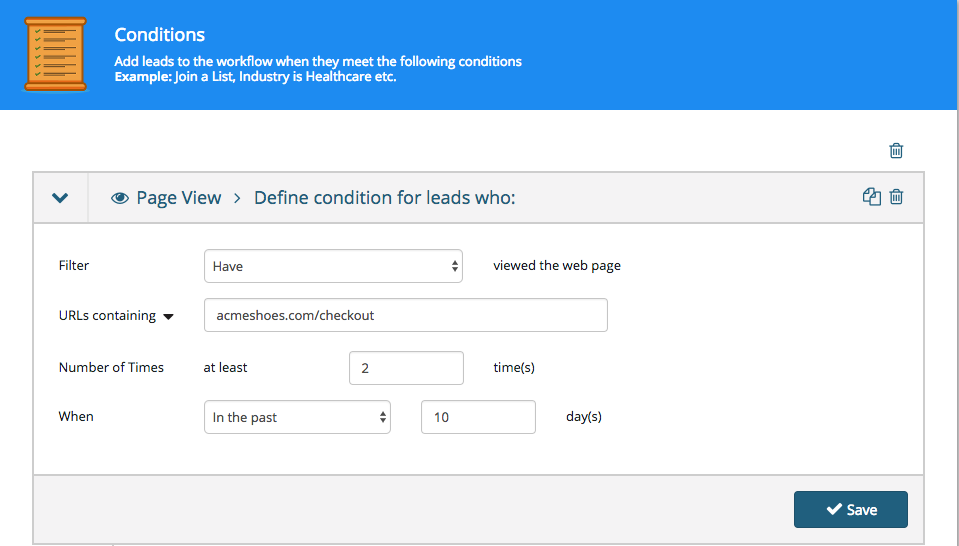Viewport: 959px width, 546px height.
Task: Click the 'at least' label
Action: [225, 367]
